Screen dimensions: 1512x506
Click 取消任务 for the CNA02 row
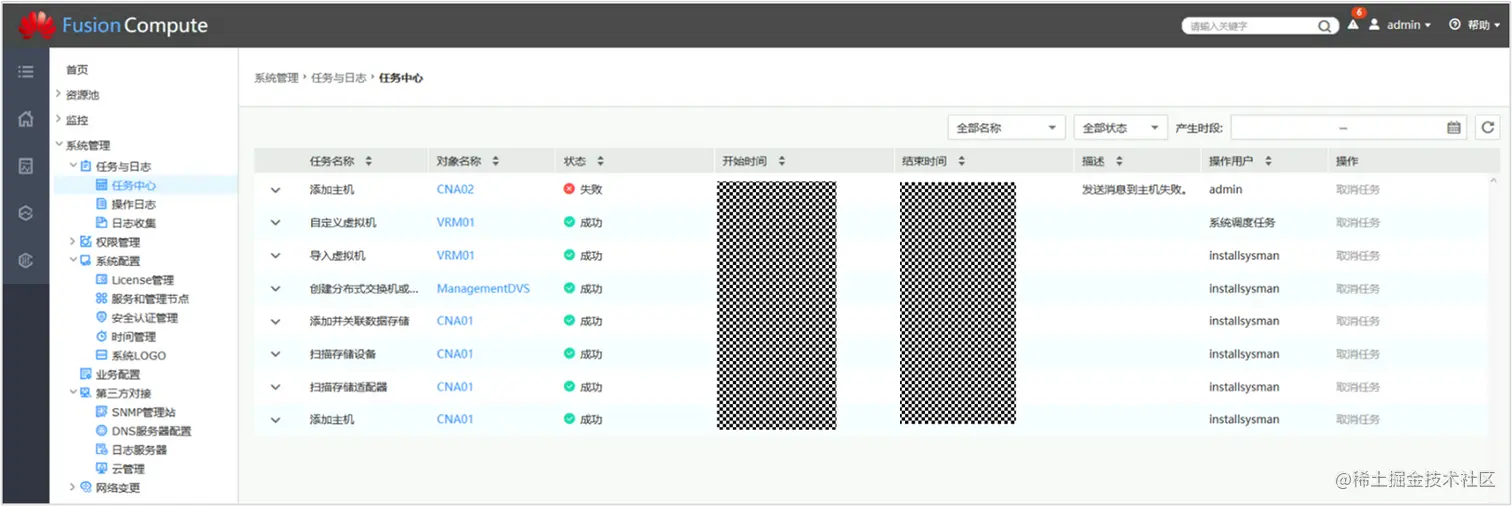(1358, 189)
